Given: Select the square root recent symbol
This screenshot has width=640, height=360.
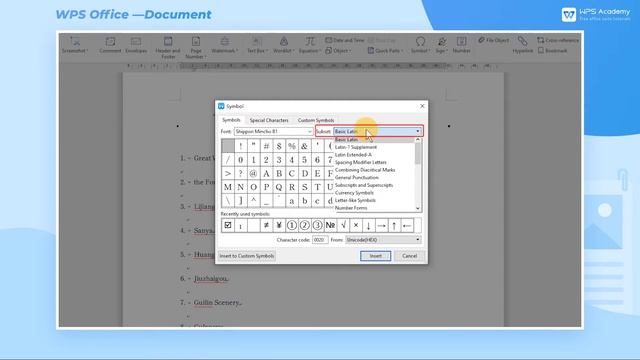Looking at the screenshot, I should [x=343, y=225].
